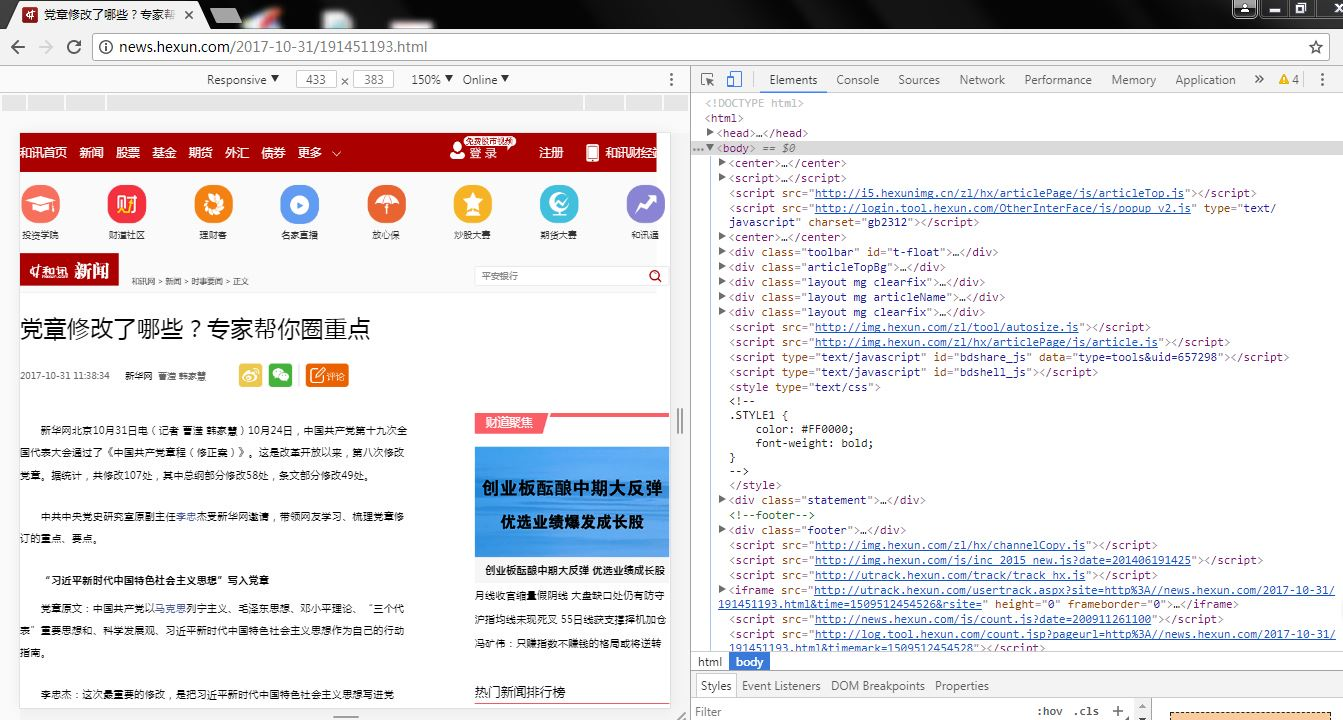Switch to the Sources tab
The width and height of the screenshot is (1343, 720).
919,80
